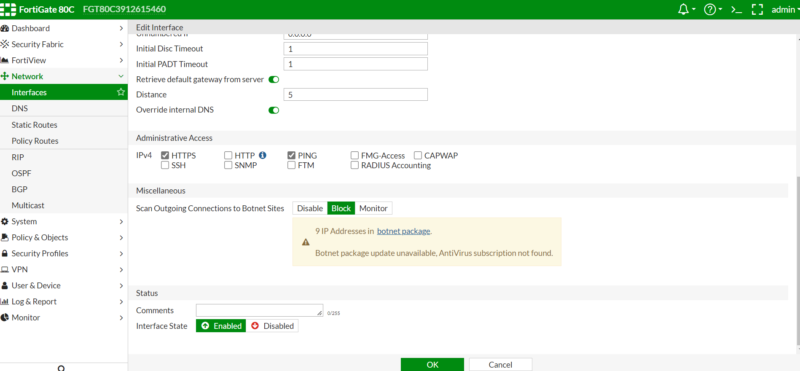
Task: Click the search magnifier icon in the sidebar
Action: point(61,368)
